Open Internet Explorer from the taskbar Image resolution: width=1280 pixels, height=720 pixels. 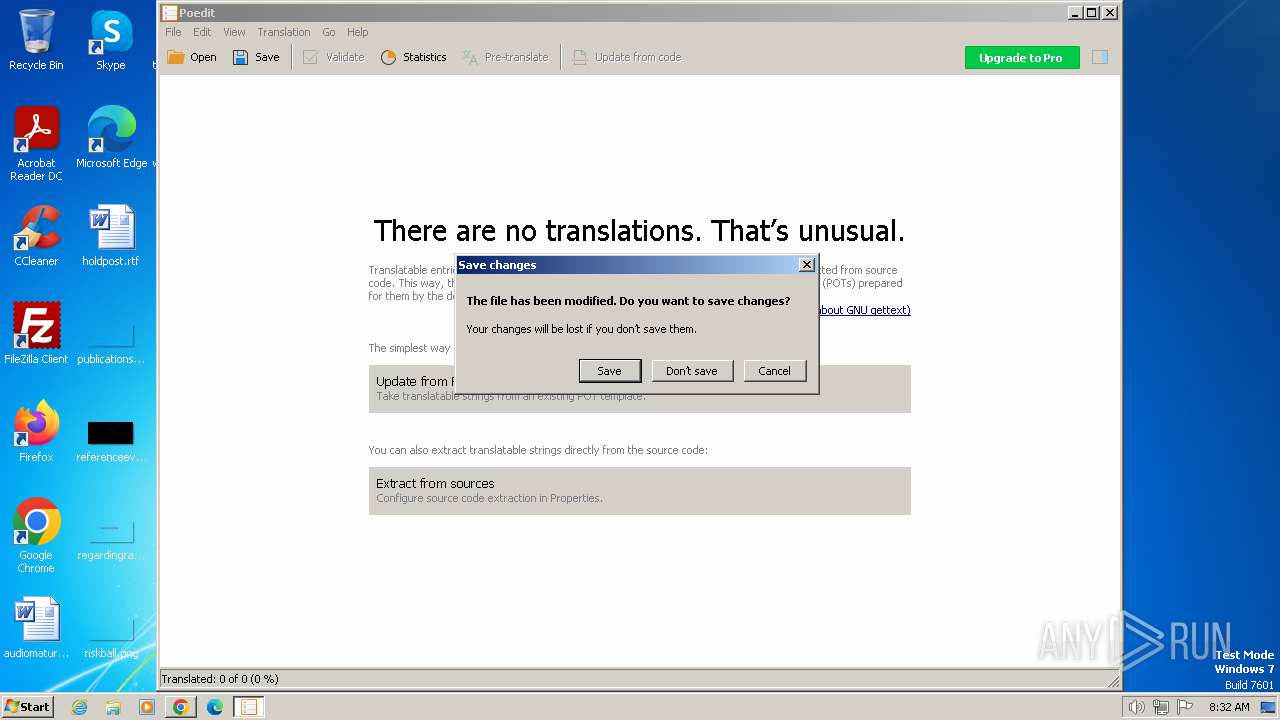point(79,707)
